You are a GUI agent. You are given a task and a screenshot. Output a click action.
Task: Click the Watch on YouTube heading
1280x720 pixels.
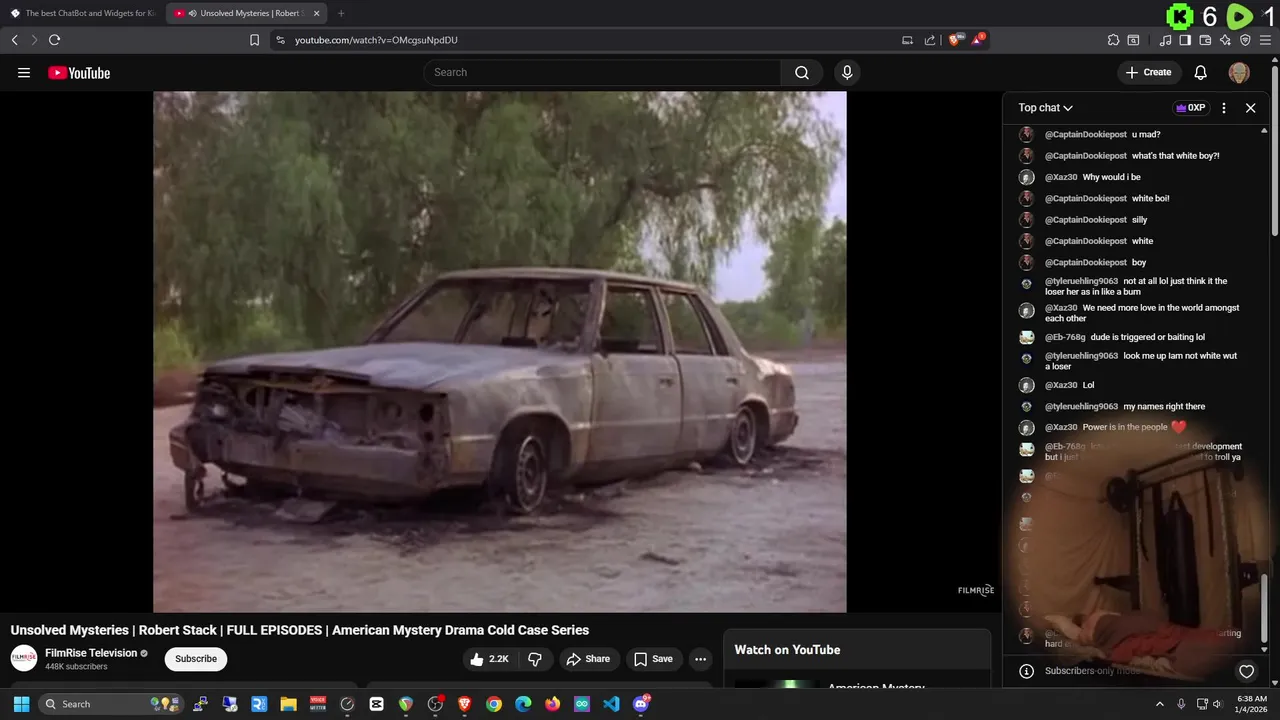(x=787, y=650)
